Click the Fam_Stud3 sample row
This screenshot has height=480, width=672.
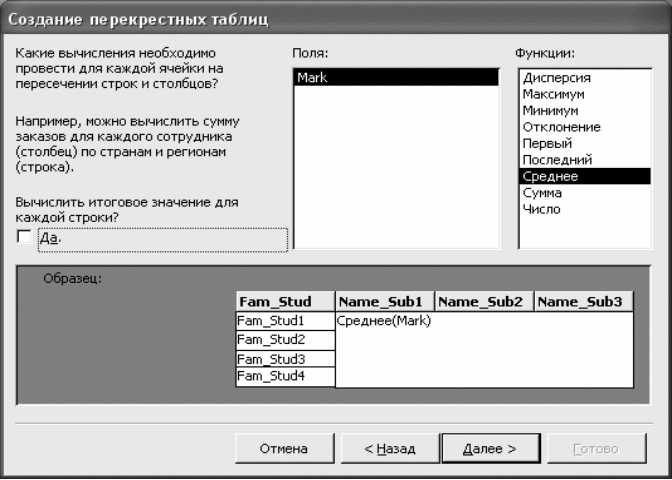click(285, 359)
